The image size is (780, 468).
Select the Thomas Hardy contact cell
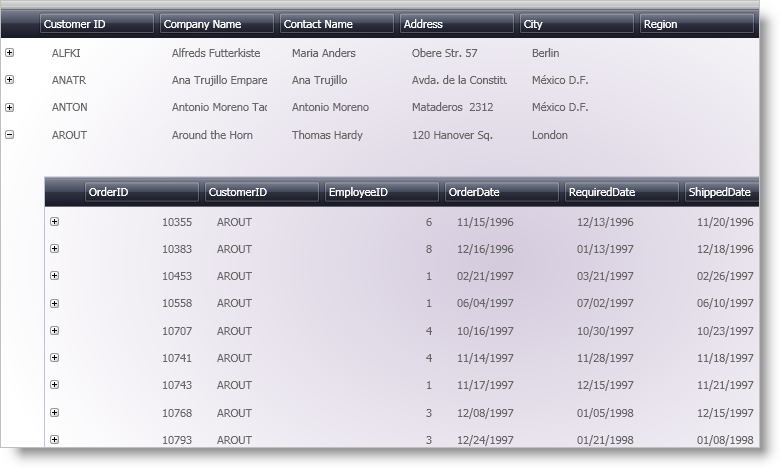pos(326,135)
